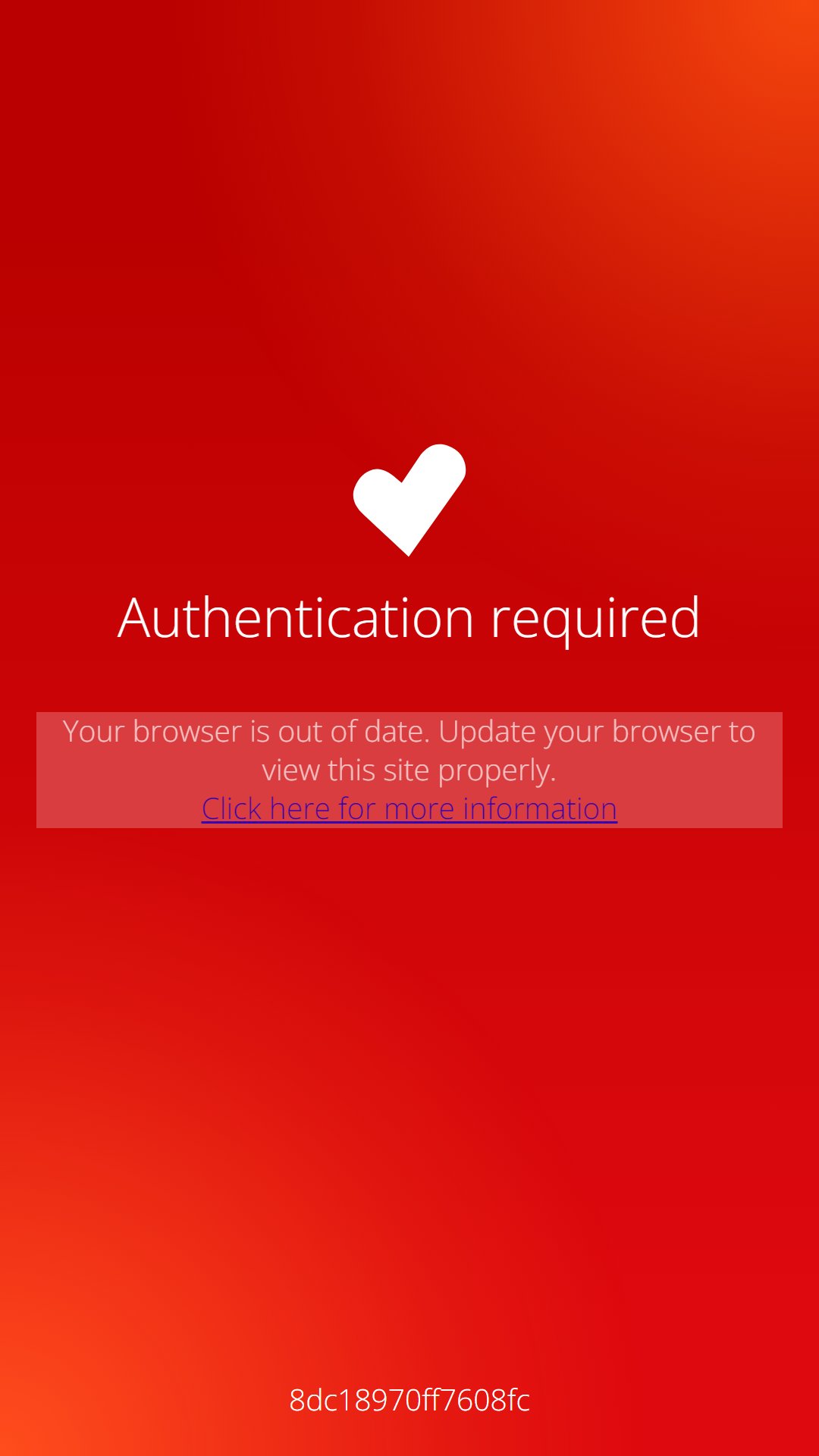Screen dimensions: 819x1456
Task: Click the 'Your browser is out of date' message
Action: pos(246,732)
